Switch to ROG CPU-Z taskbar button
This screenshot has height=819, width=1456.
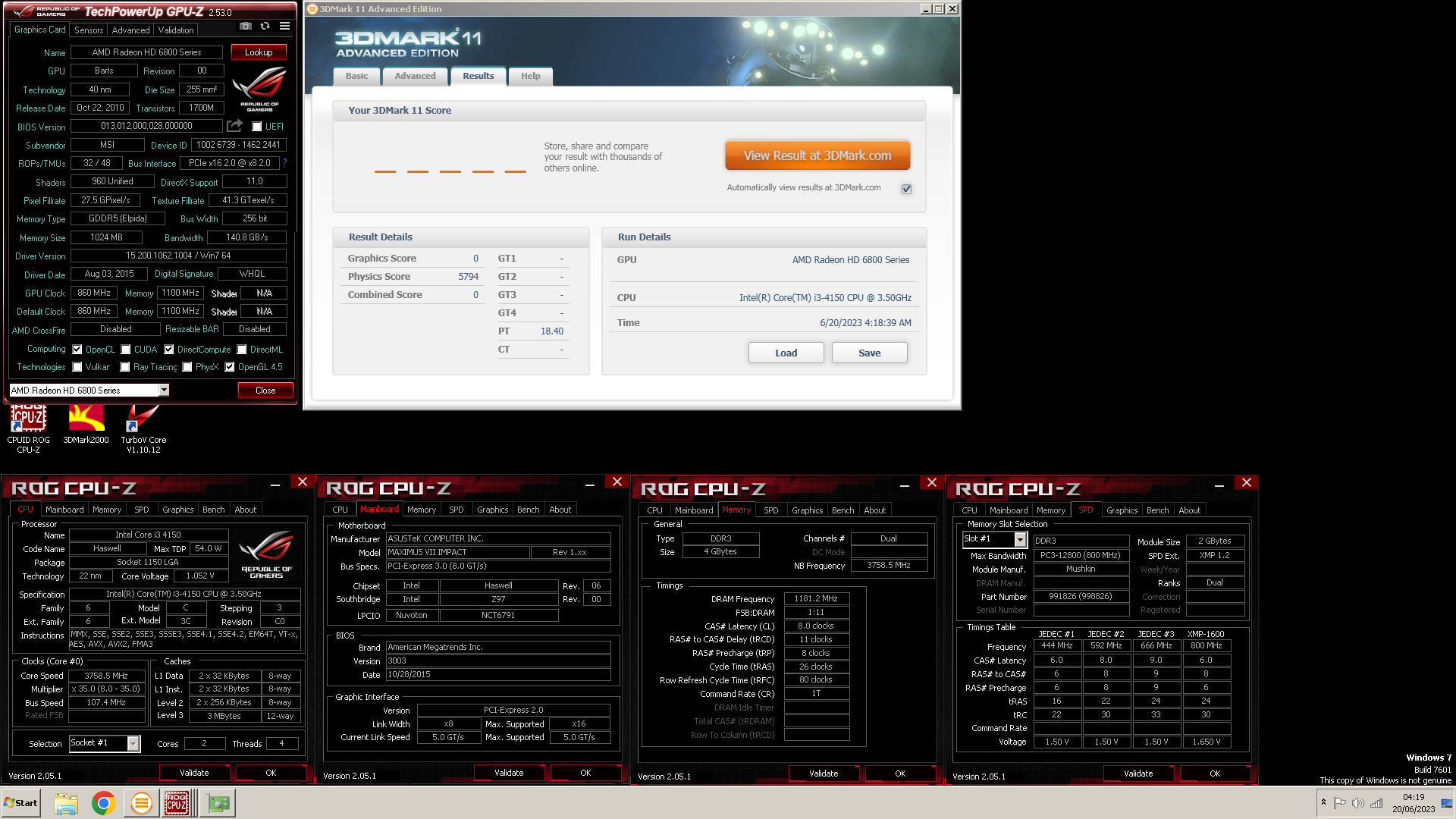[177, 803]
